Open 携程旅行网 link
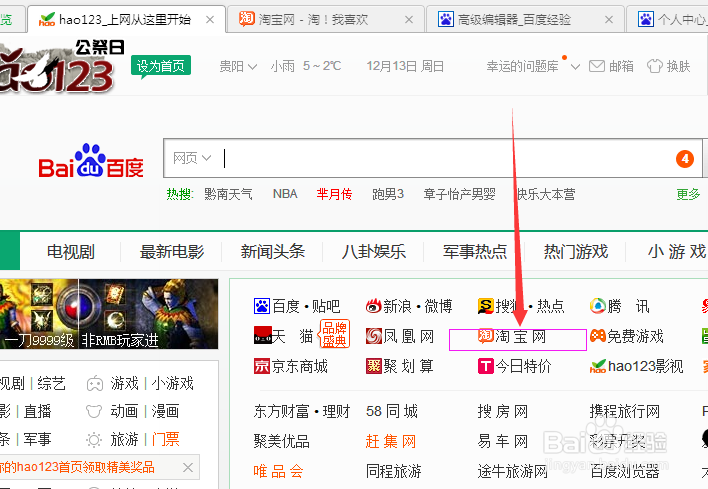 point(624,411)
